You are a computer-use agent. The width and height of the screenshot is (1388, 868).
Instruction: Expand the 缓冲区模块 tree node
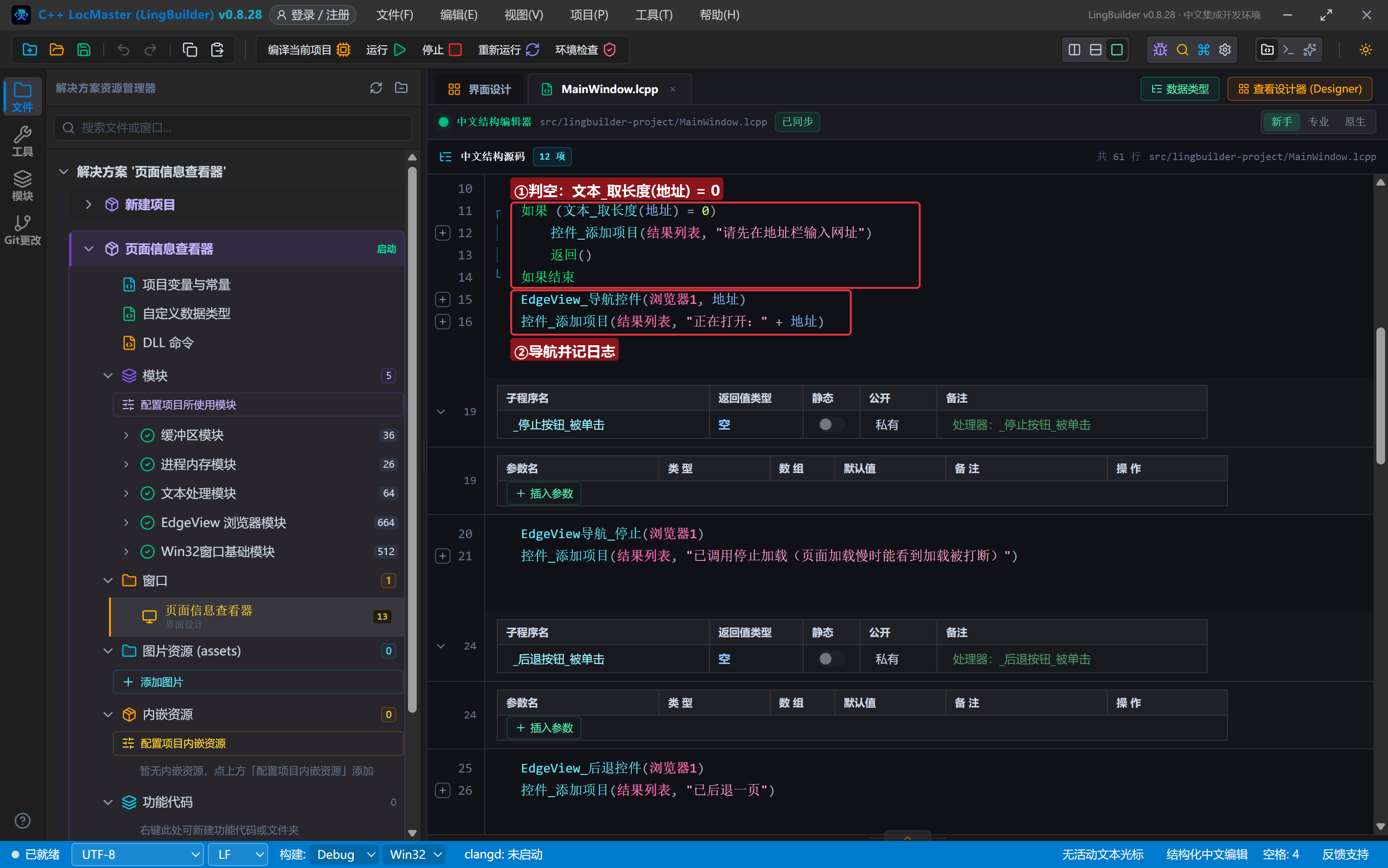click(126, 435)
